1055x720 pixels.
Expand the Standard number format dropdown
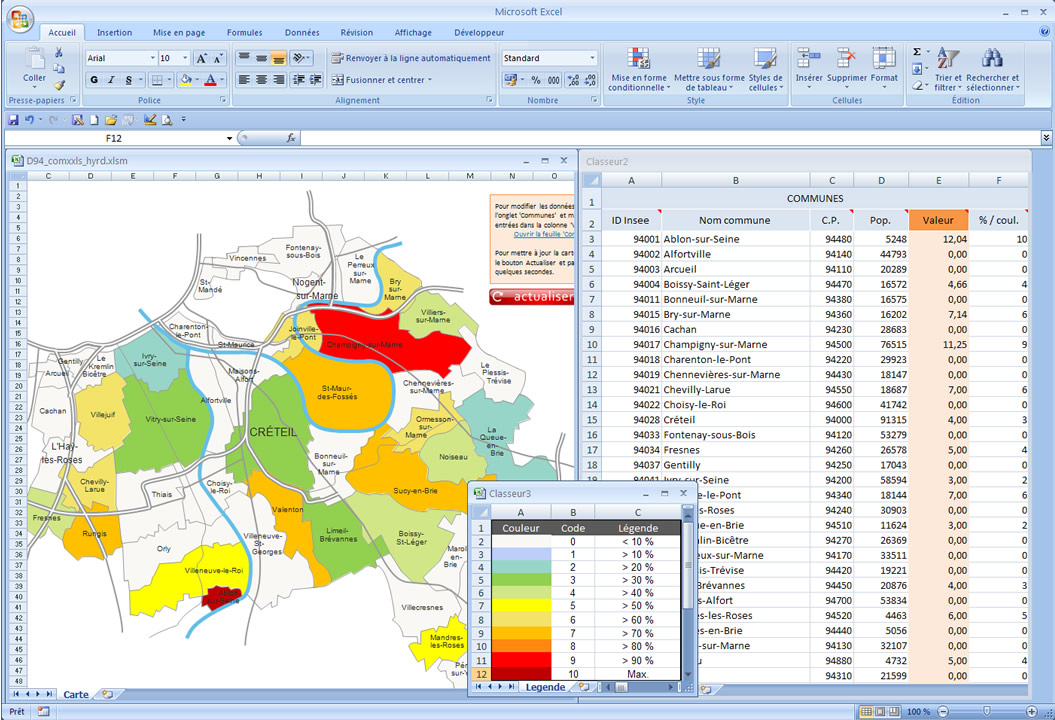(592, 58)
